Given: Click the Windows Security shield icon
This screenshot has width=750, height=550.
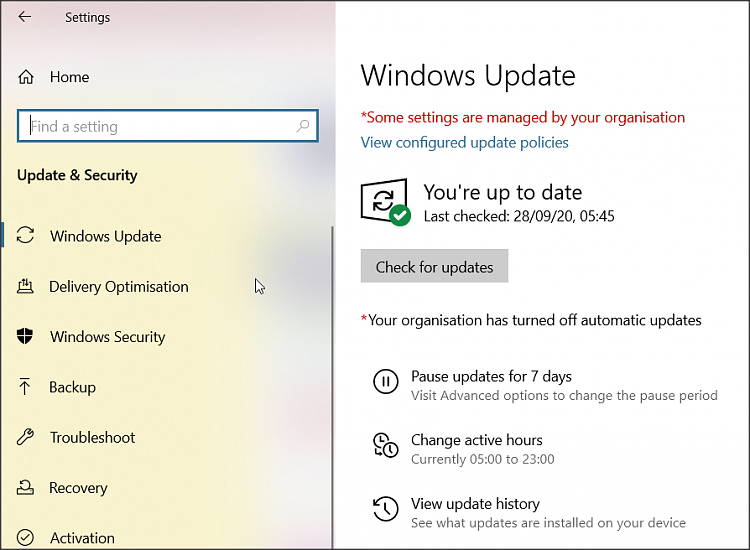Looking at the screenshot, I should click(x=25, y=336).
